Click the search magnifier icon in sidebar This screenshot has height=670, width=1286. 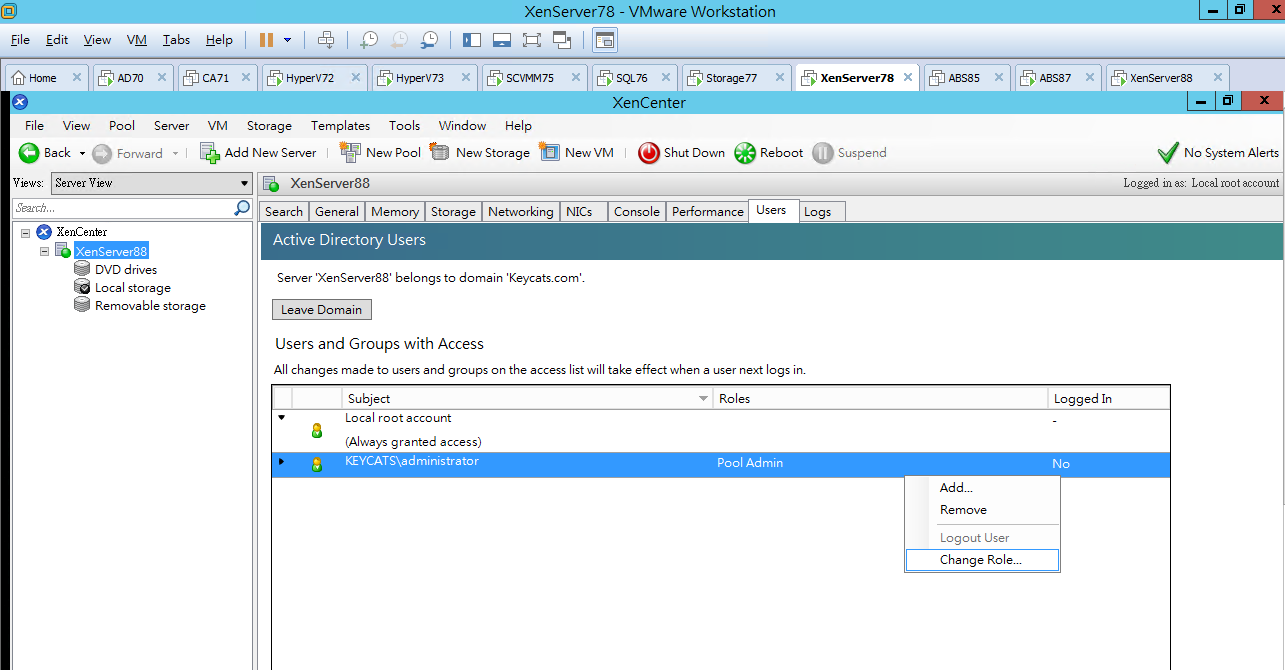[x=242, y=208]
